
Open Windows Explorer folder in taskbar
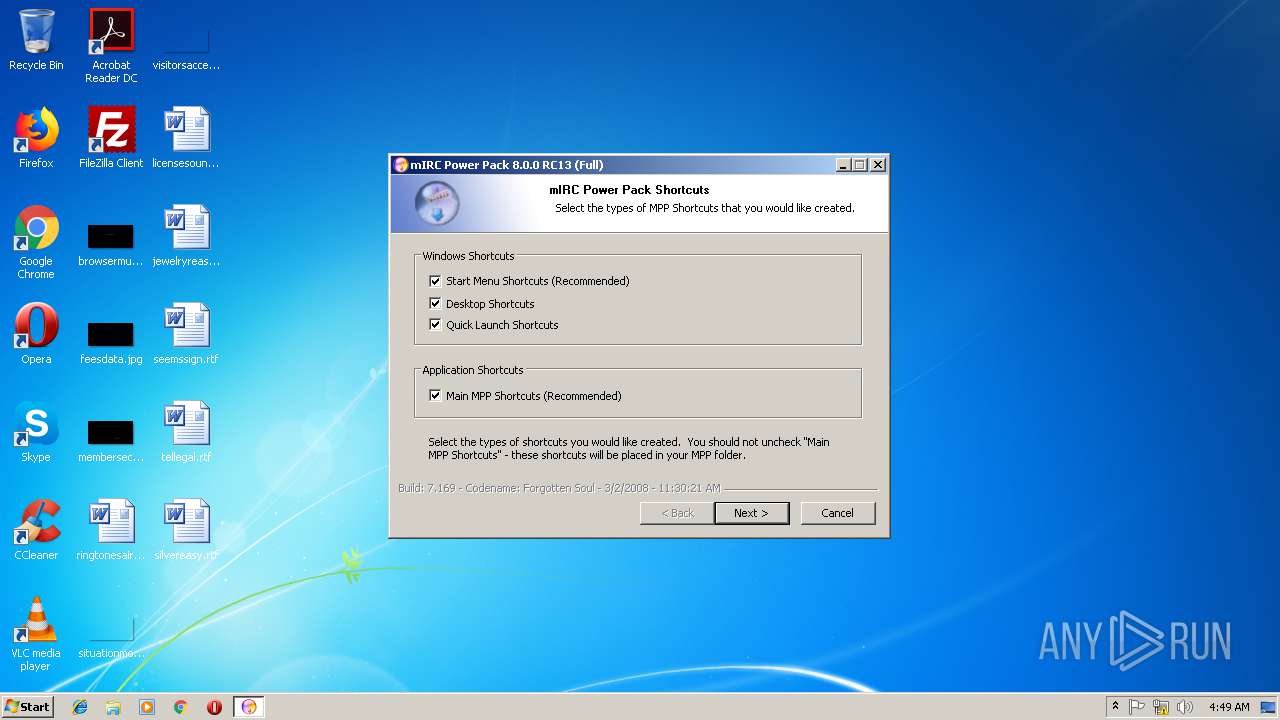(x=113, y=707)
